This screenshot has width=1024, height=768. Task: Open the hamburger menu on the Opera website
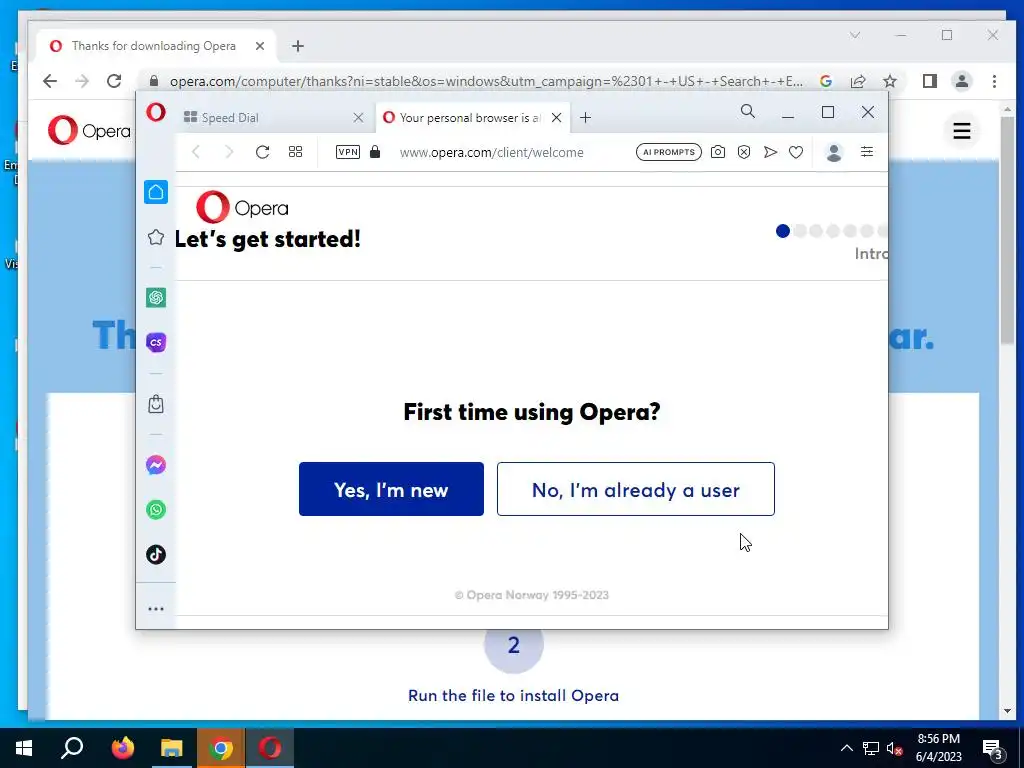point(961,131)
